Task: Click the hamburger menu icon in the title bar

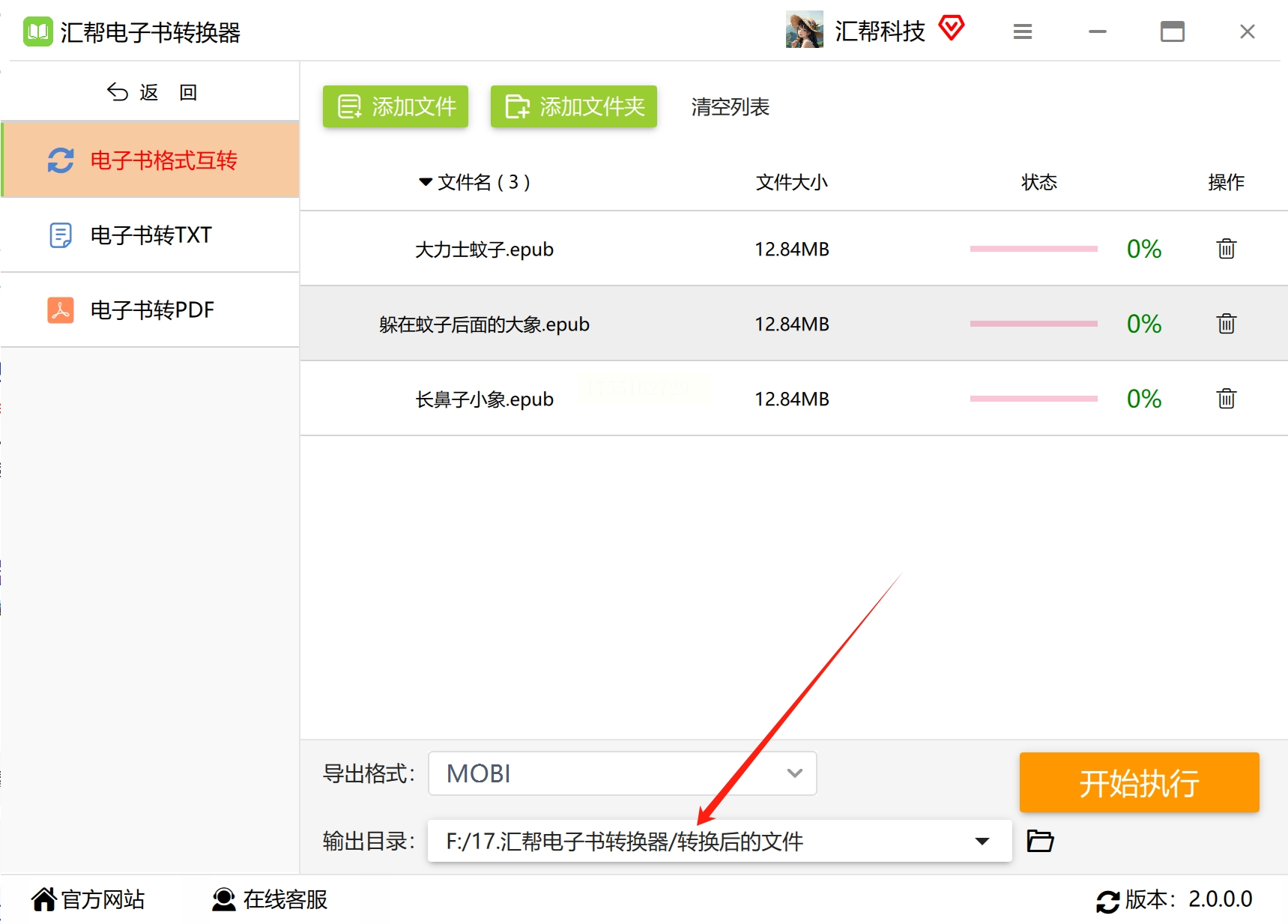Action: pyautogui.click(x=1023, y=31)
